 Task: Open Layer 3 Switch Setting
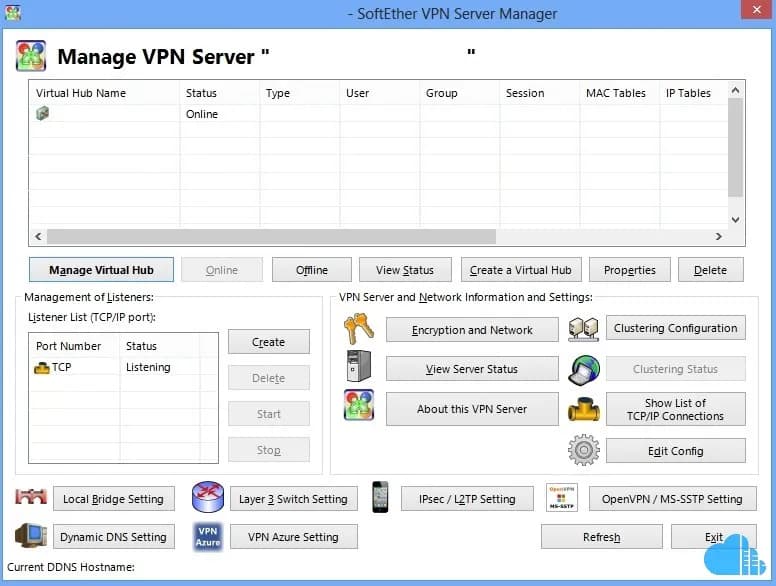(293, 499)
